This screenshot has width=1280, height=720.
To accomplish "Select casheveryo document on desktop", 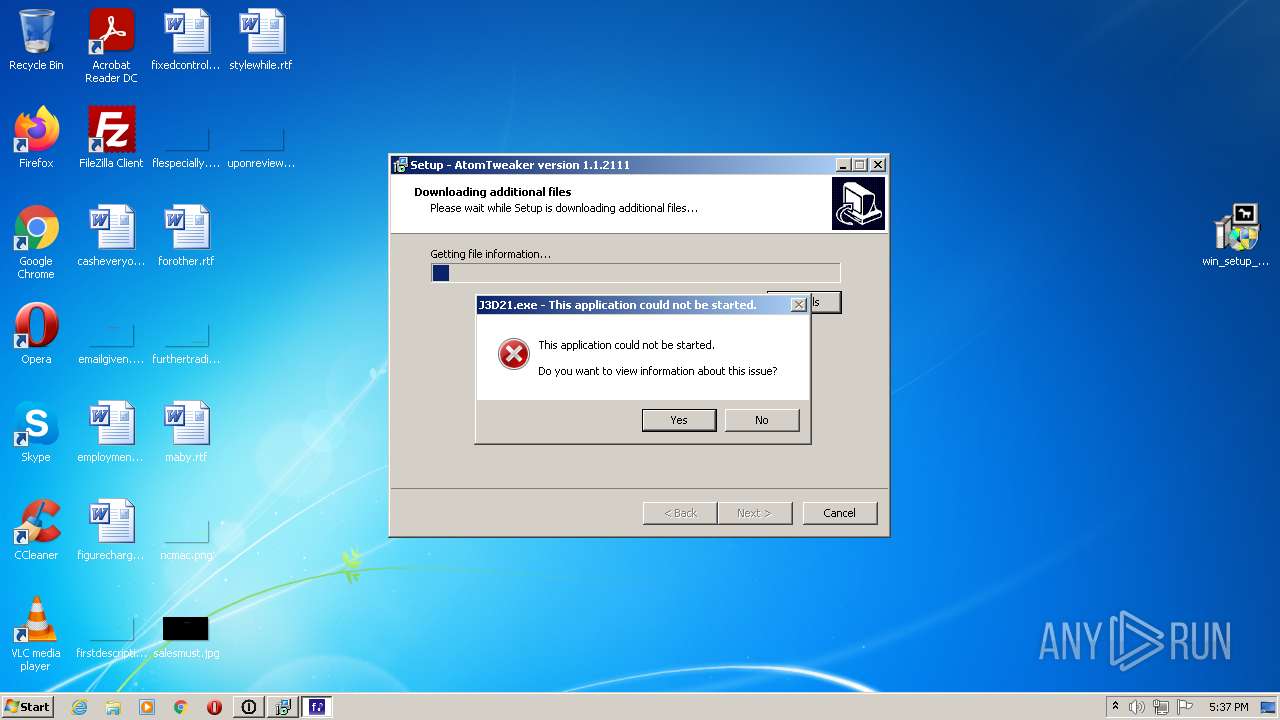I will (111, 236).
